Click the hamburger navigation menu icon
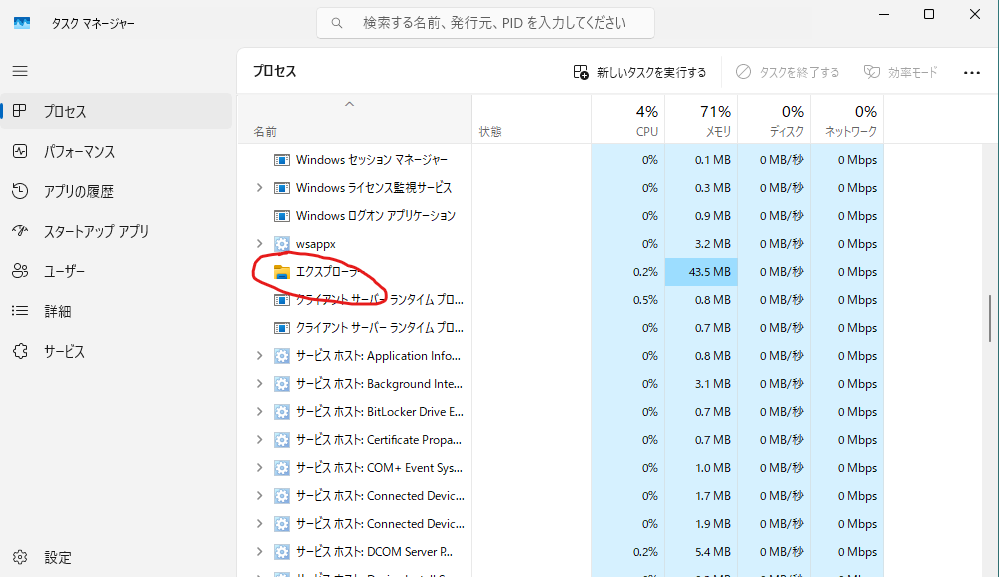 click(x=20, y=71)
